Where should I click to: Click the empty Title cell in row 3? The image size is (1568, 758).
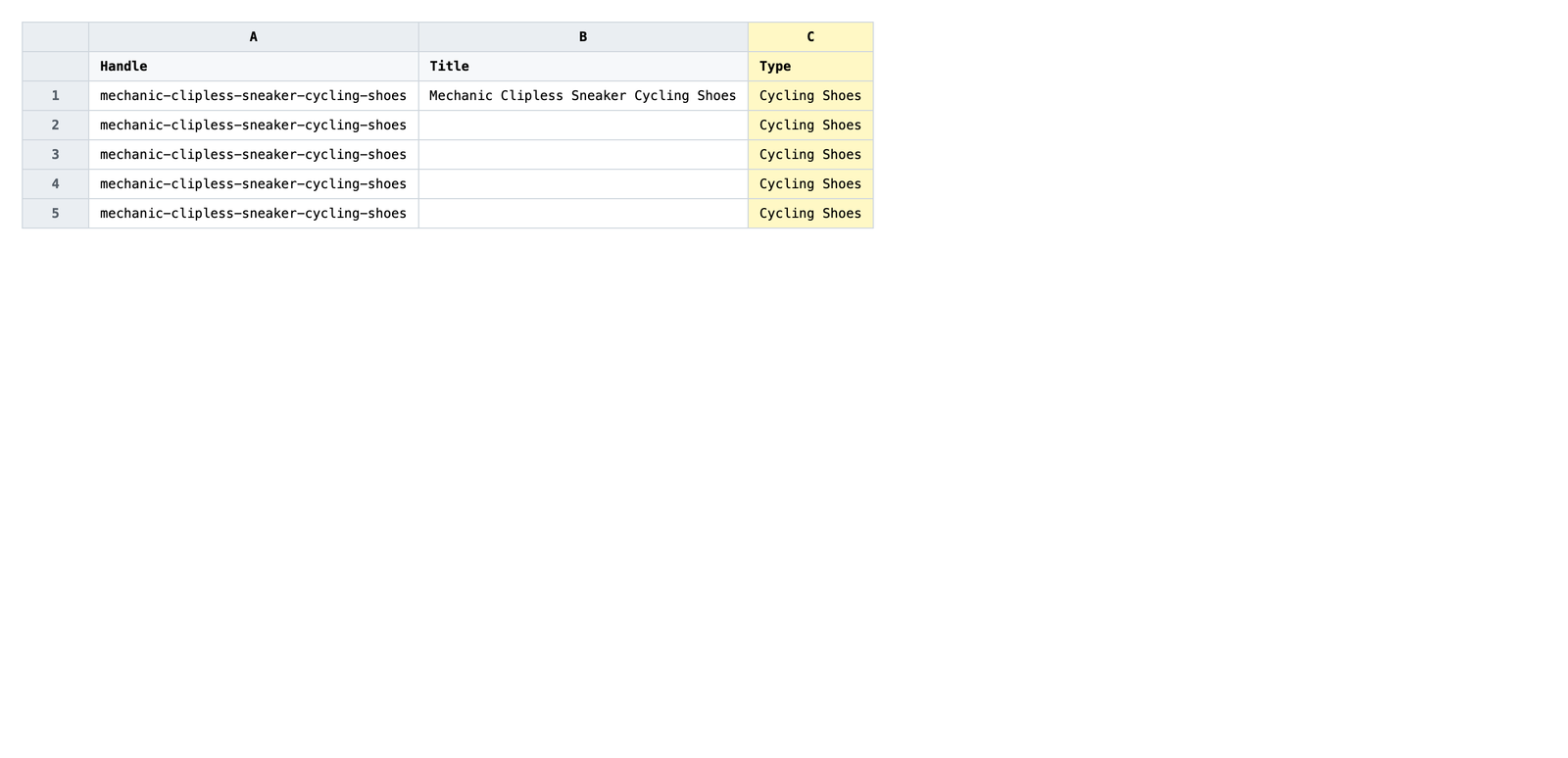[583, 155]
